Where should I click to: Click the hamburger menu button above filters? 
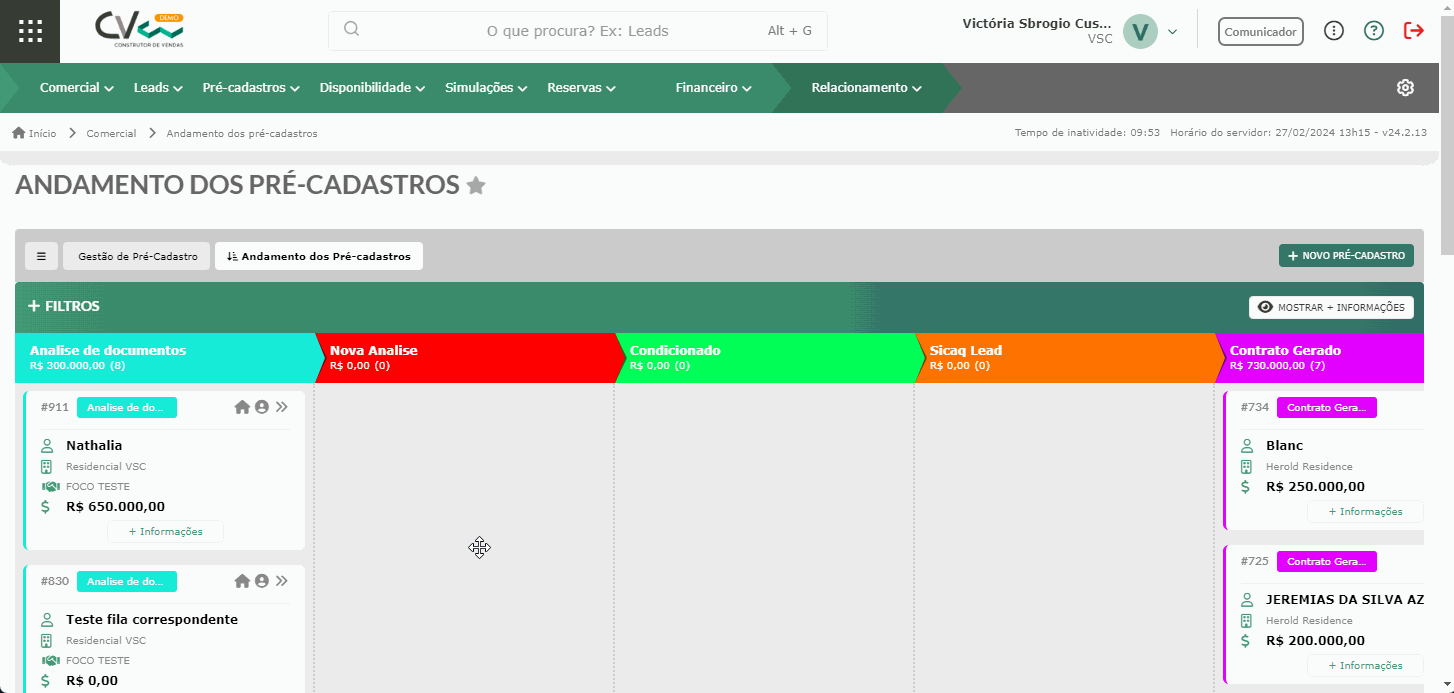coord(41,256)
